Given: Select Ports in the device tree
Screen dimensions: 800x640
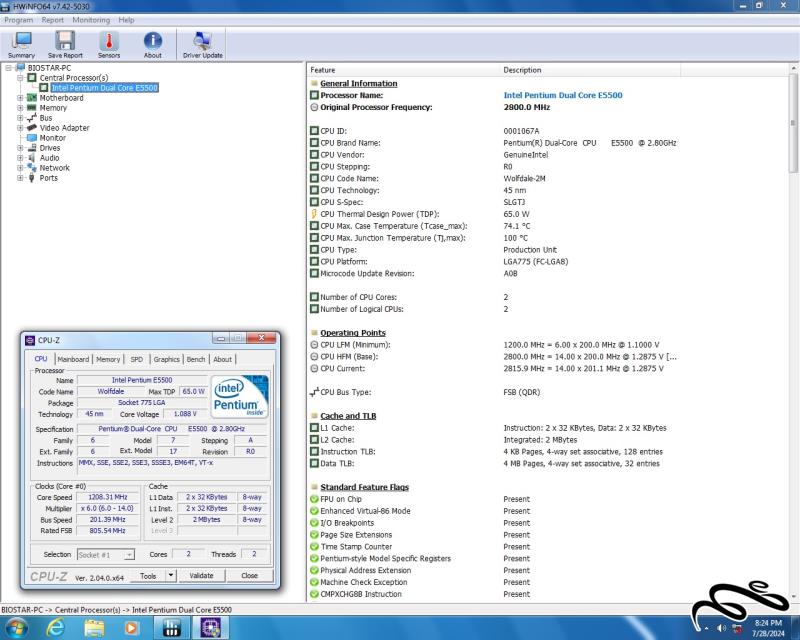Looking at the screenshot, I should pos(48,178).
